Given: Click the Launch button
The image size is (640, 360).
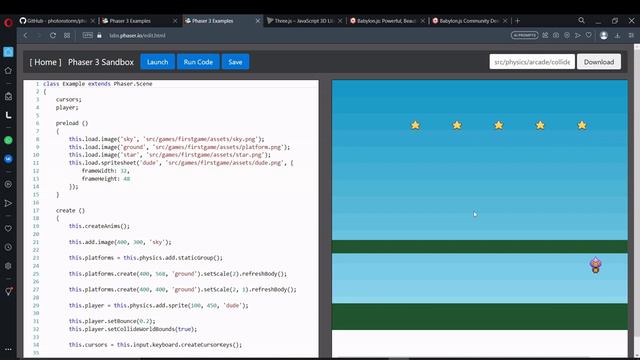Looking at the screenshot, I should pyautogui.click(x=158, y=62).
